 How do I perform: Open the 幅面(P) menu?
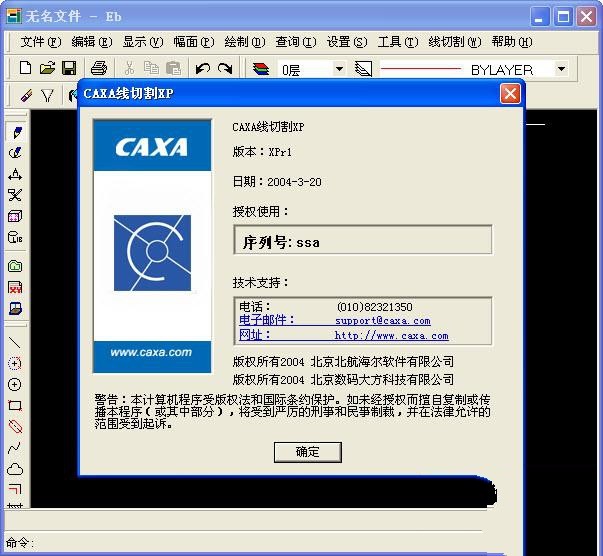(193, 42)
